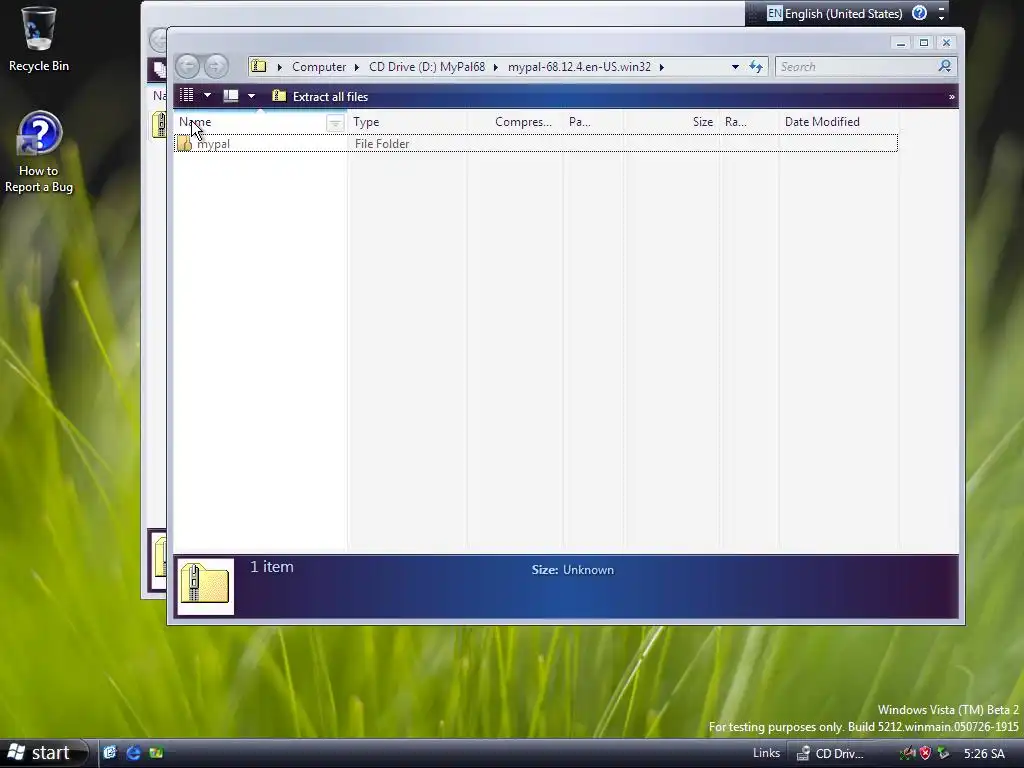This screenshot has height=768, width=1024.
Task: Open How to Report a Bug shortcut
Action: [x=39, y=153]
